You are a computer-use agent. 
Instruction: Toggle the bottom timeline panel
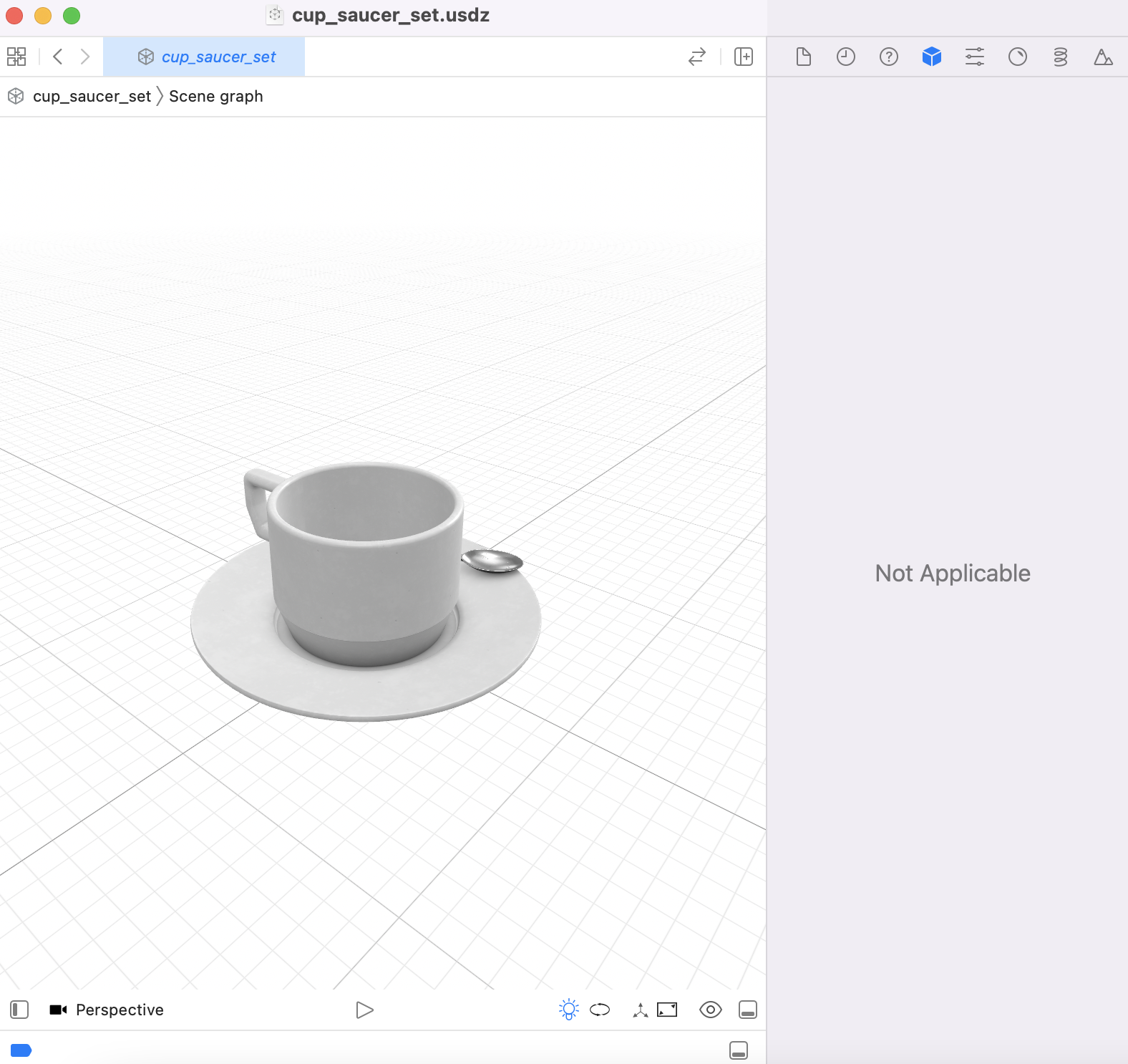click(x=748, y=1010)
